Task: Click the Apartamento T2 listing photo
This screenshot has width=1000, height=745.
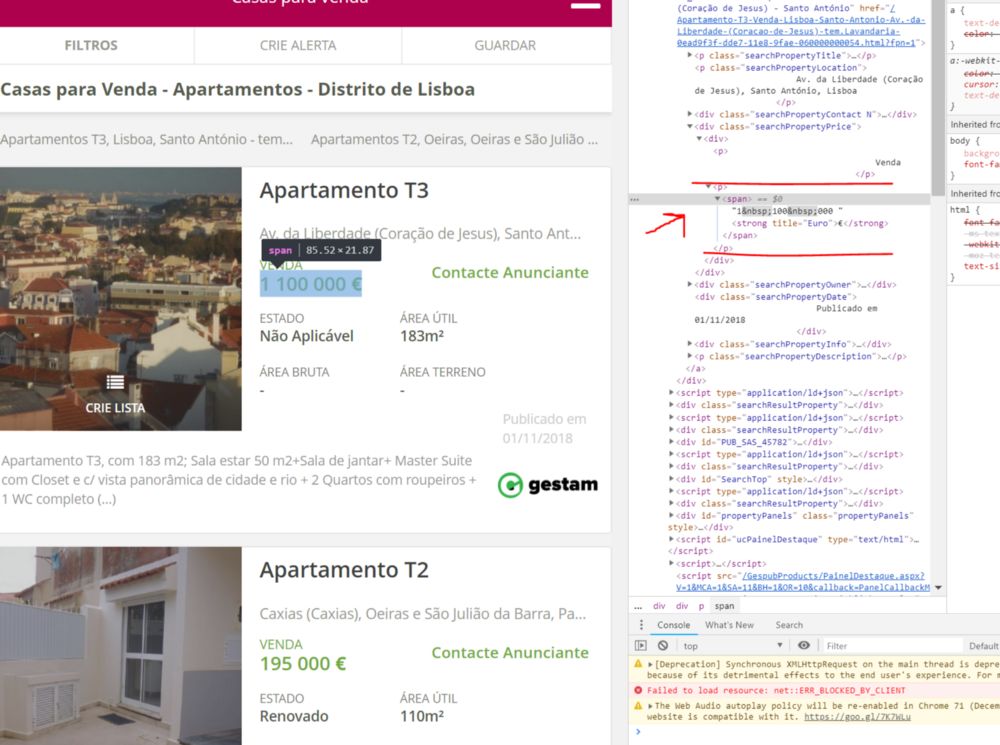Action: click(x=121, y=645)
